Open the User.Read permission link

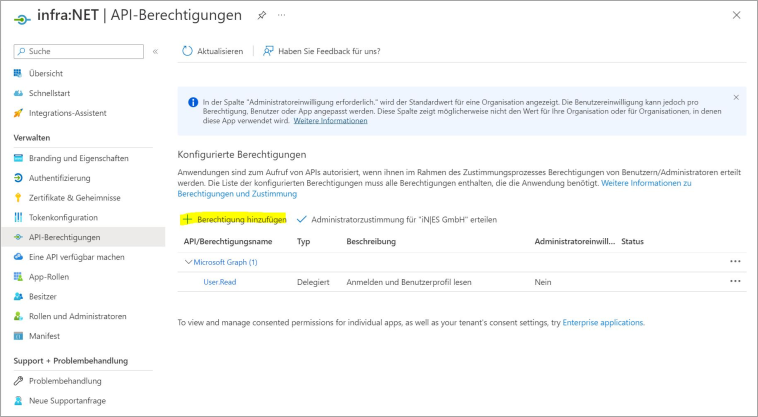tap(219, 282)
